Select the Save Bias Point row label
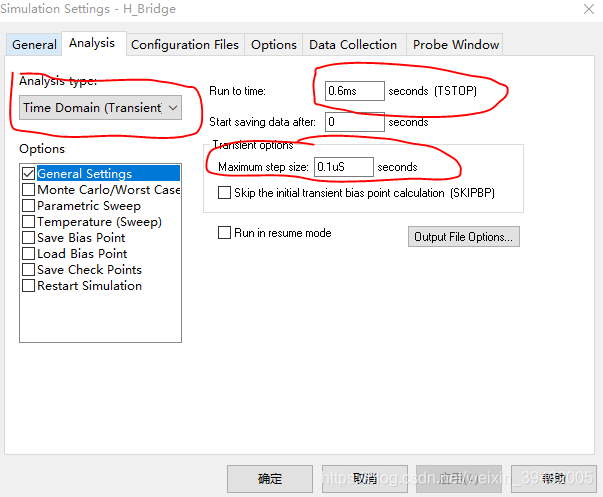Screen dimensions: 603x497 (81, 238)
